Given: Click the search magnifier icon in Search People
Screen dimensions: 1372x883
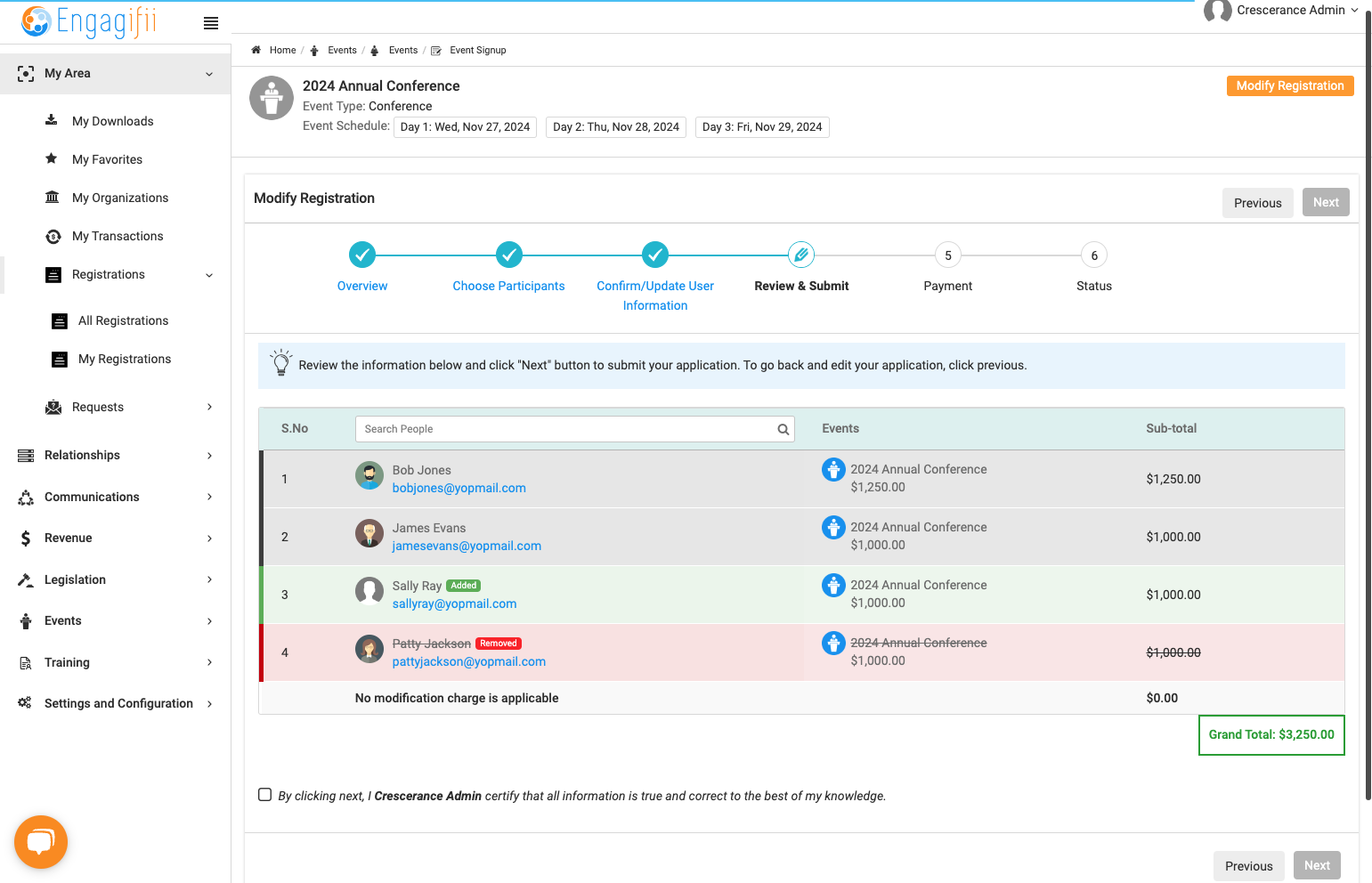Looking at the screenshot, I should (x=783, y=429).
